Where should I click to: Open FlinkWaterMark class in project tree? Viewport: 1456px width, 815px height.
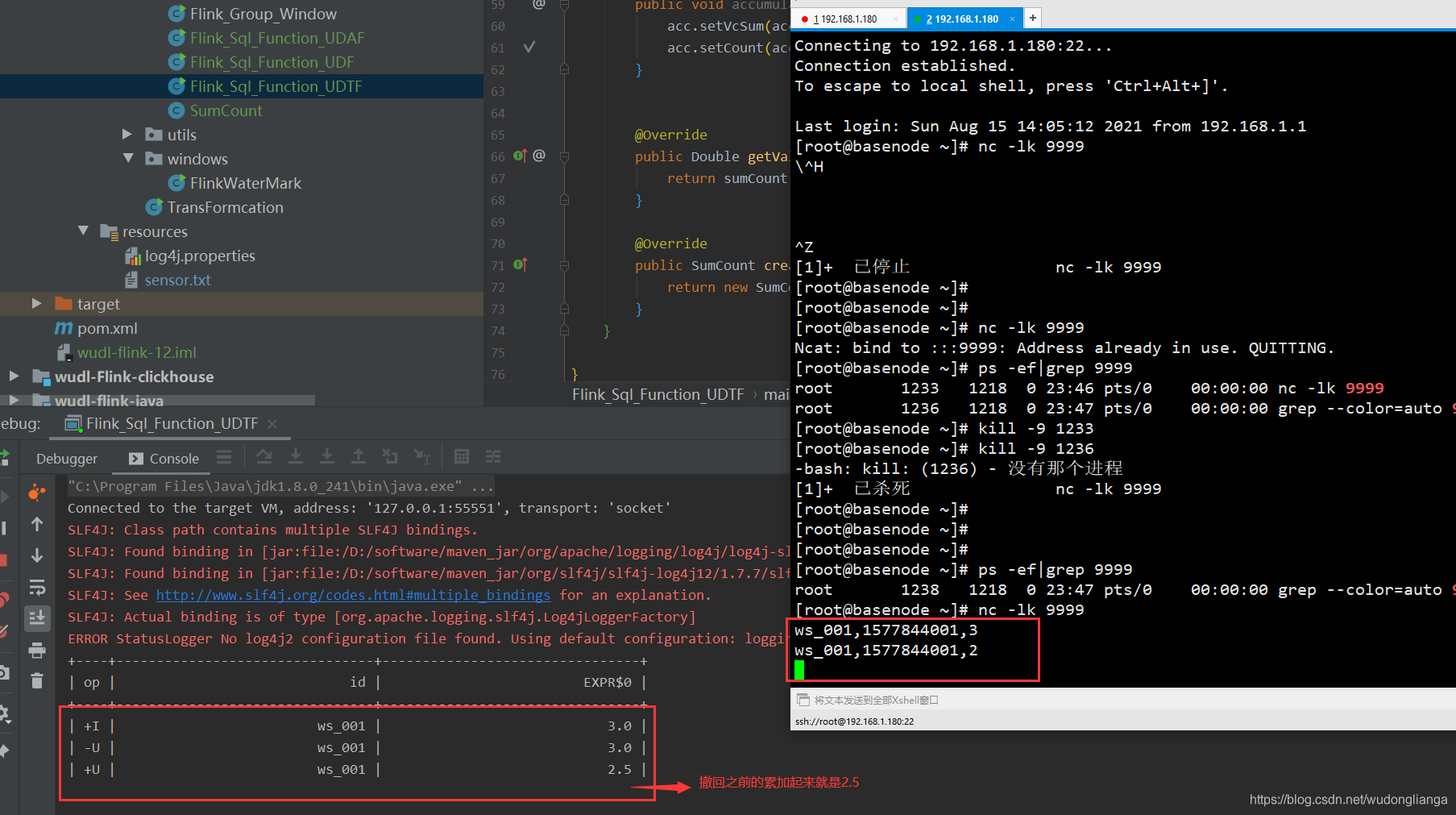[246, 183]
